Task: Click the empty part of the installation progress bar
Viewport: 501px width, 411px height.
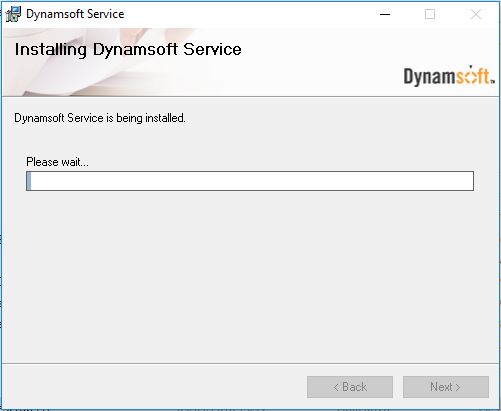Action: [252, 181]
